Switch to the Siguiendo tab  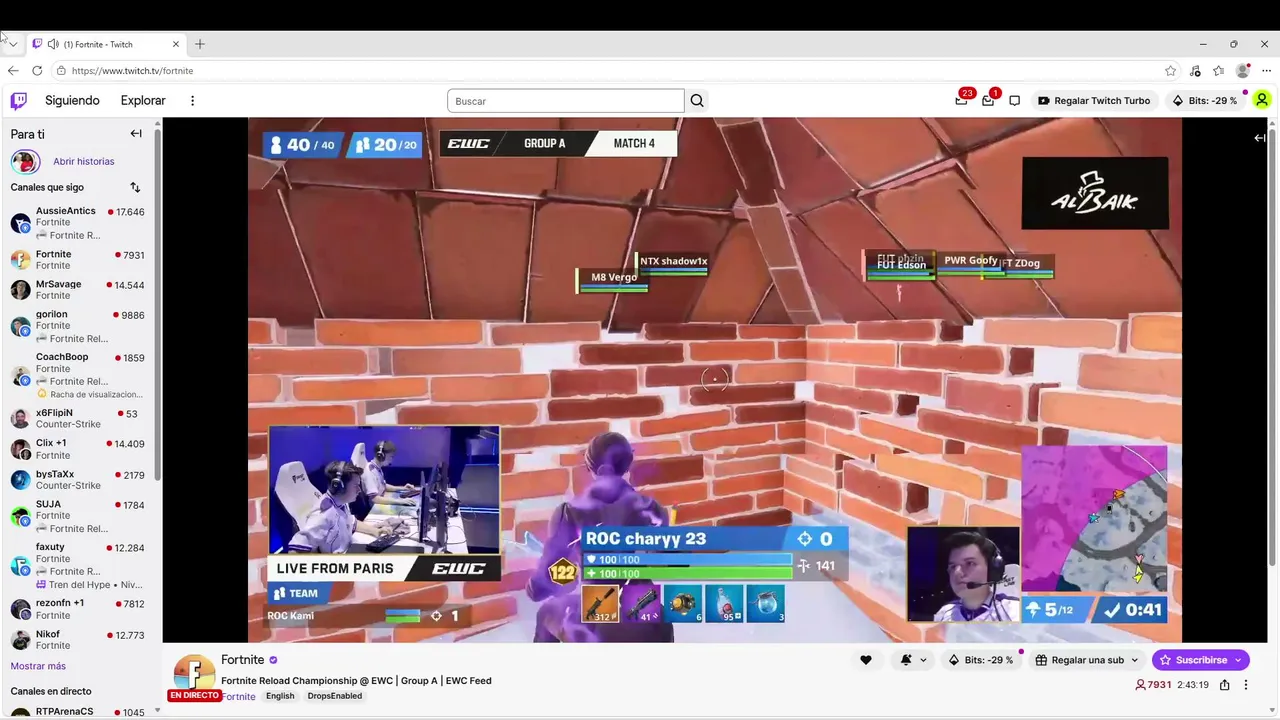point(72,101)
